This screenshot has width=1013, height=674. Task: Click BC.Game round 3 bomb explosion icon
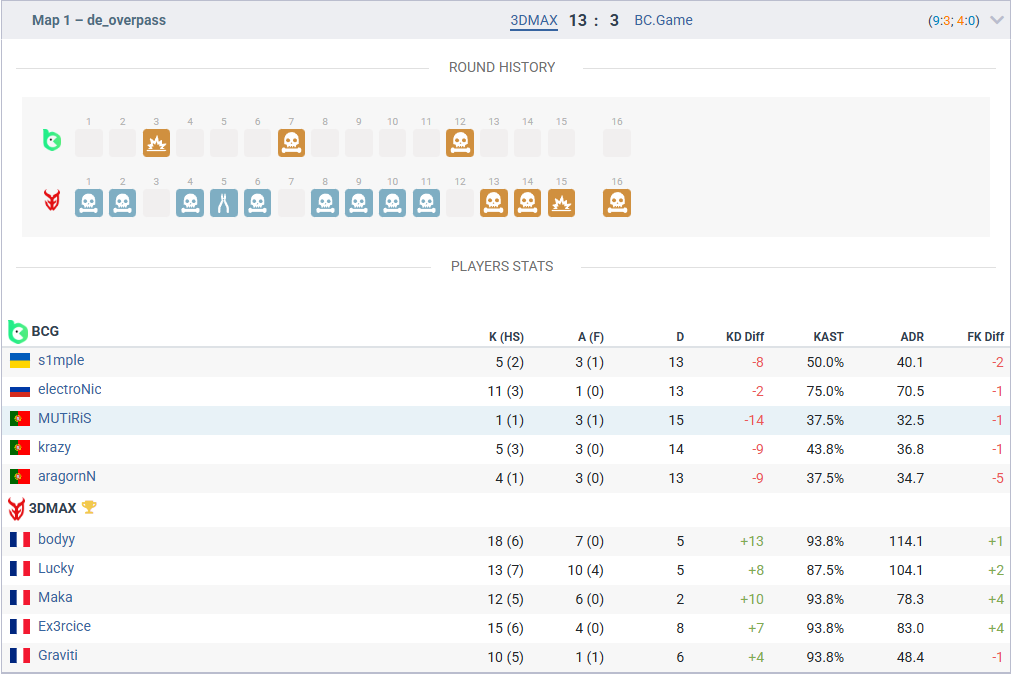point(156,143)
